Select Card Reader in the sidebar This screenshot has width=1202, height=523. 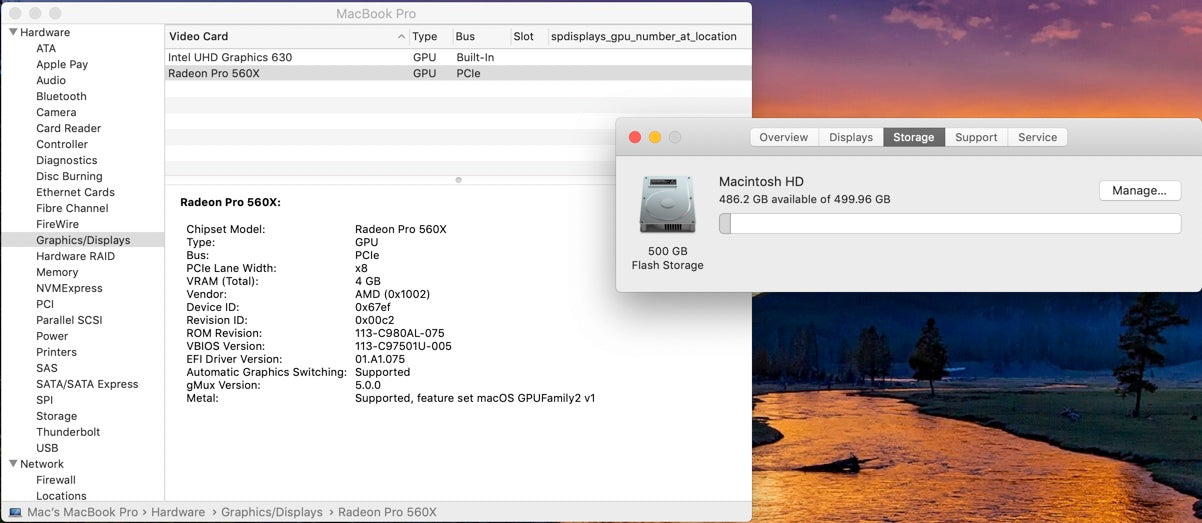pos(68,128)
